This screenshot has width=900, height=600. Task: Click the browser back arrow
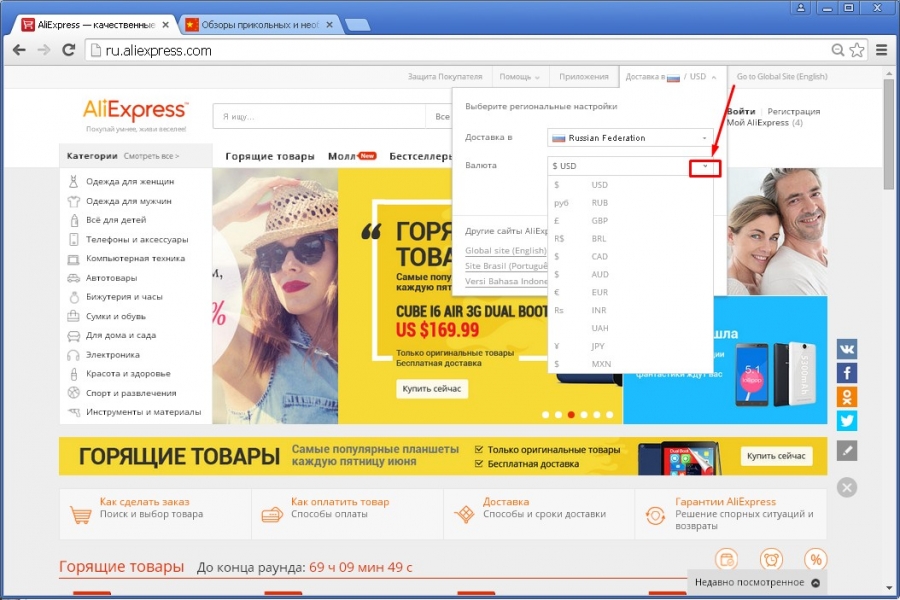(x=19, y=51)
